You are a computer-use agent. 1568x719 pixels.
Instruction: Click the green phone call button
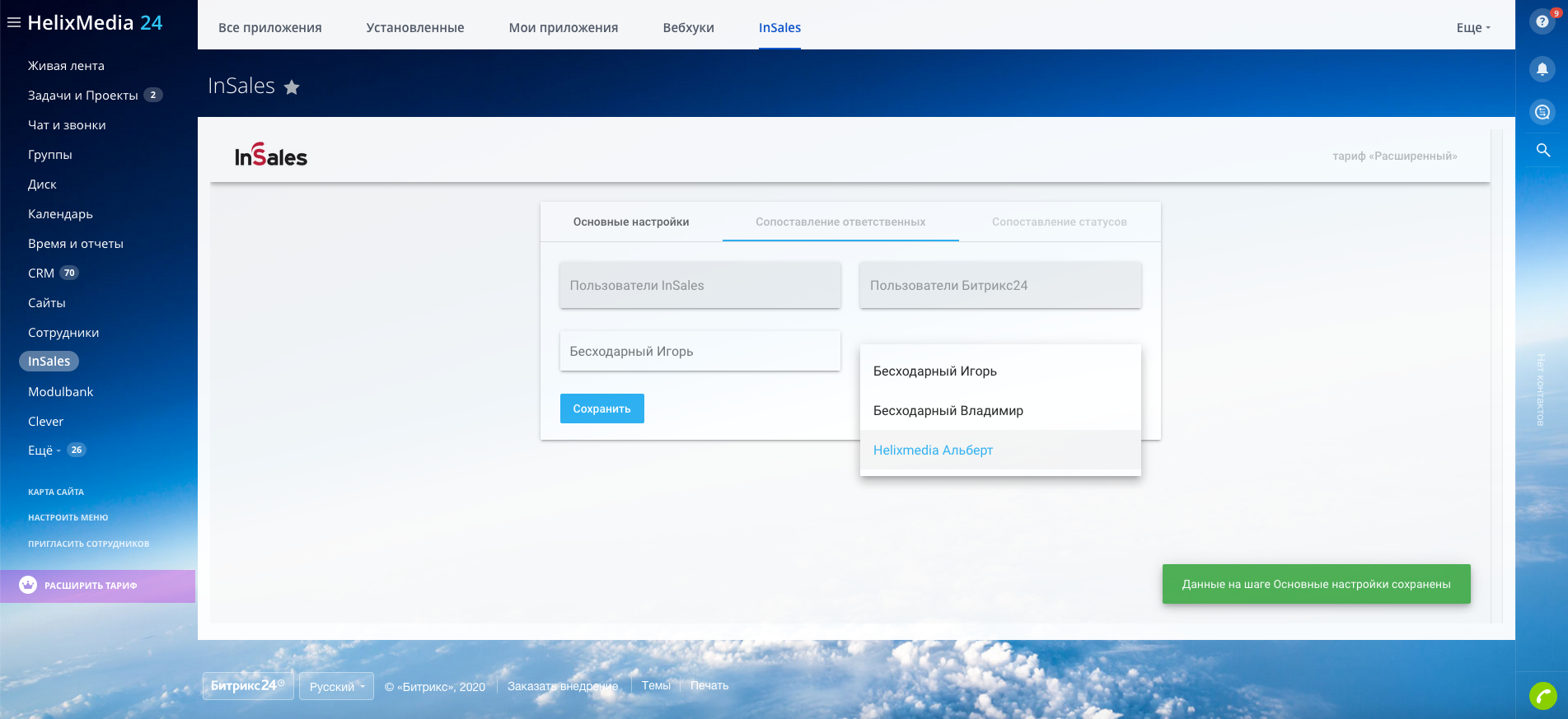point(1542,696)
